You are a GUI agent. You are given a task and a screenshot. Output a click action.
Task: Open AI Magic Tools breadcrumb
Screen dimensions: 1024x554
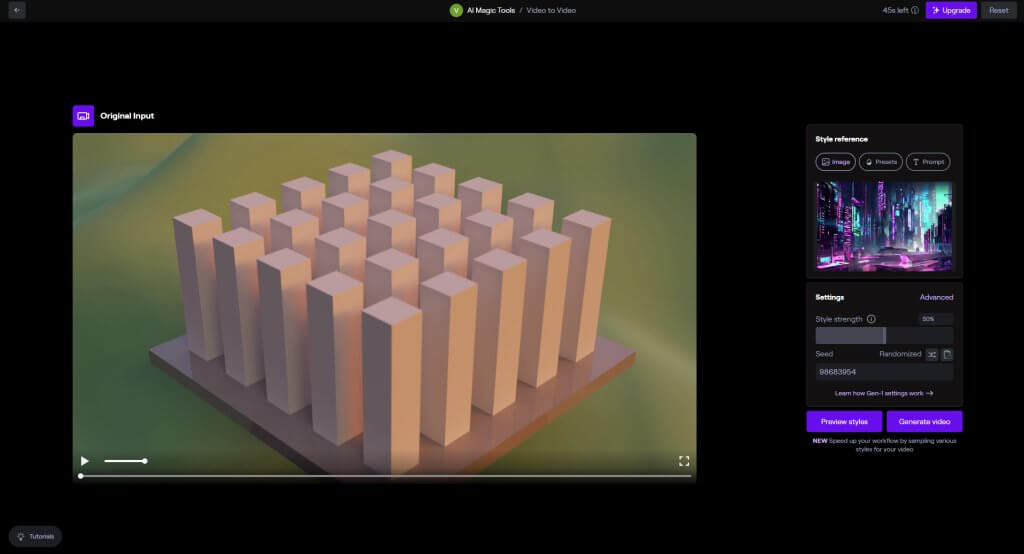[490, 10]
